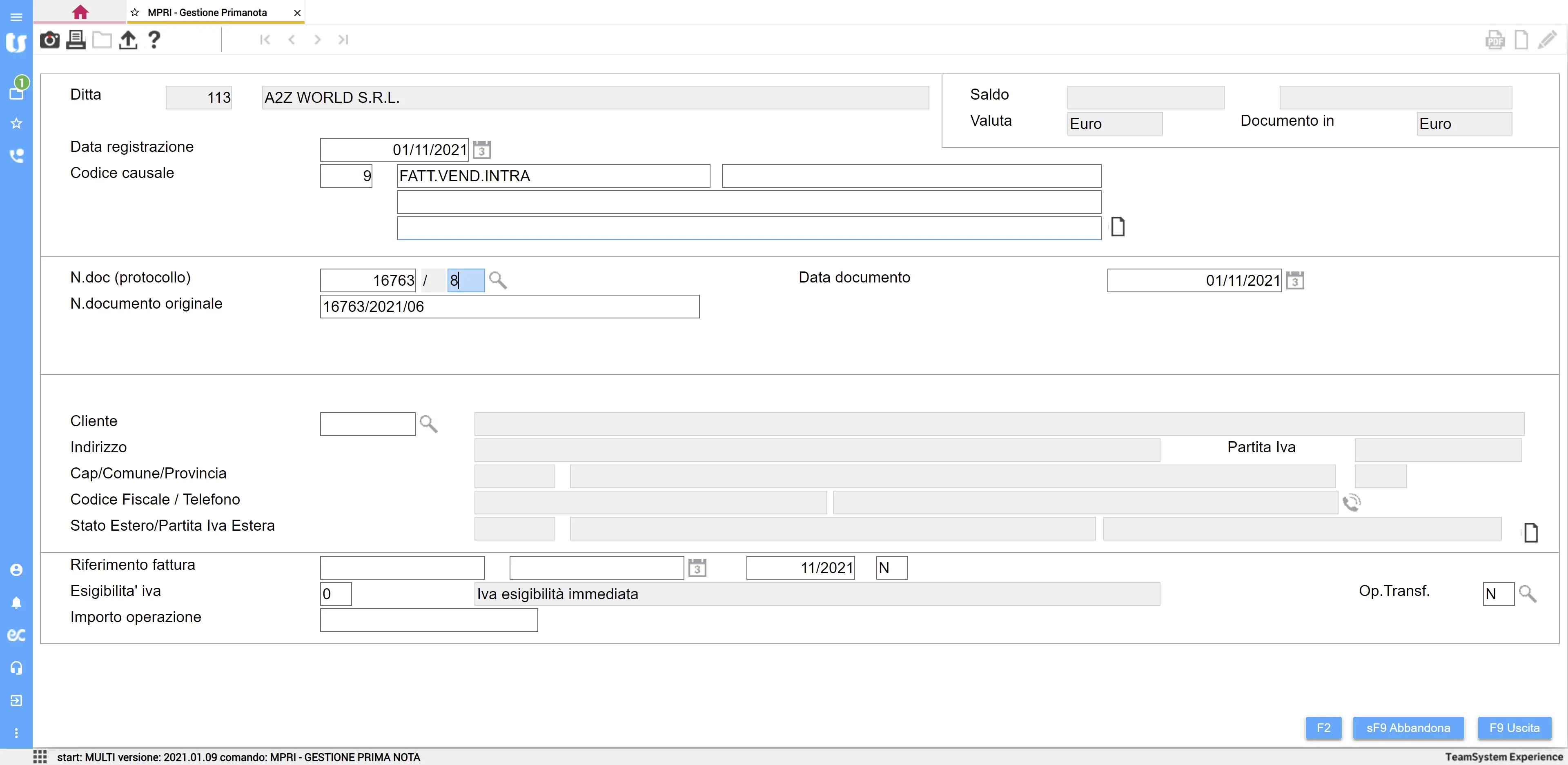Open help with the question mark icon
Image resolution: width=1568 pixels, height=765 pixels.
[x=154, y=40]
